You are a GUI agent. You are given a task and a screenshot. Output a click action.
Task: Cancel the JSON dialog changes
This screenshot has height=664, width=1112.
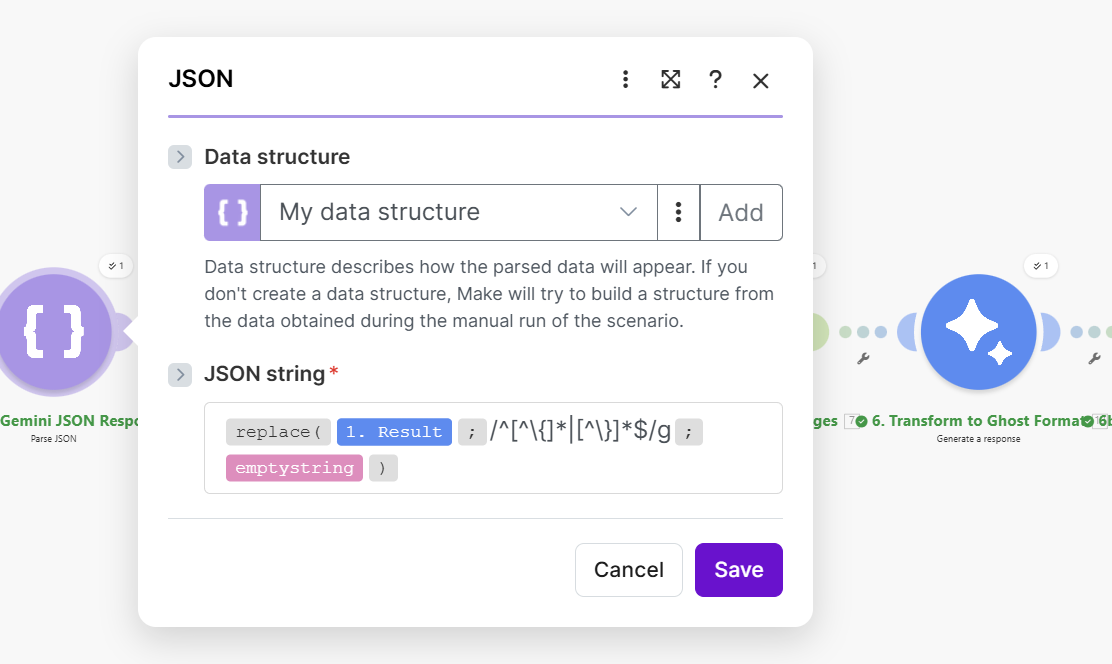(x=628, y=570)
